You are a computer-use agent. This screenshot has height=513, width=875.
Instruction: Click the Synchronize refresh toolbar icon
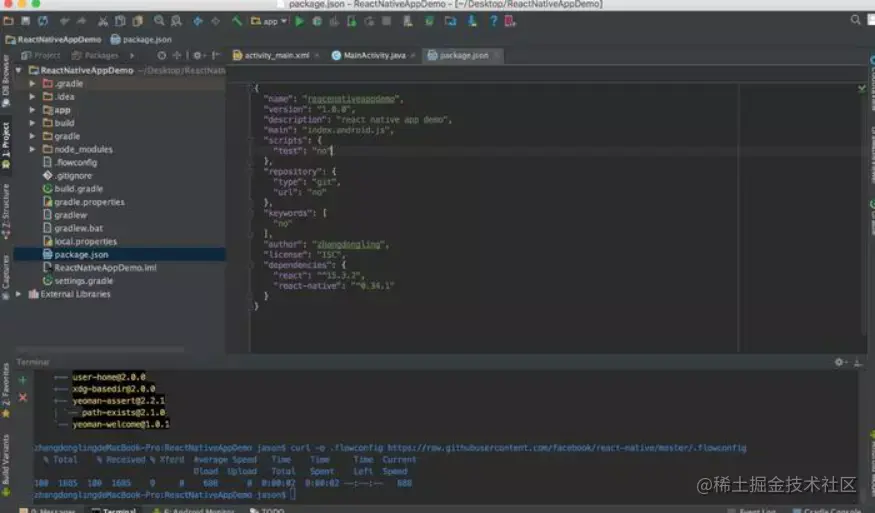click(43, 21)
